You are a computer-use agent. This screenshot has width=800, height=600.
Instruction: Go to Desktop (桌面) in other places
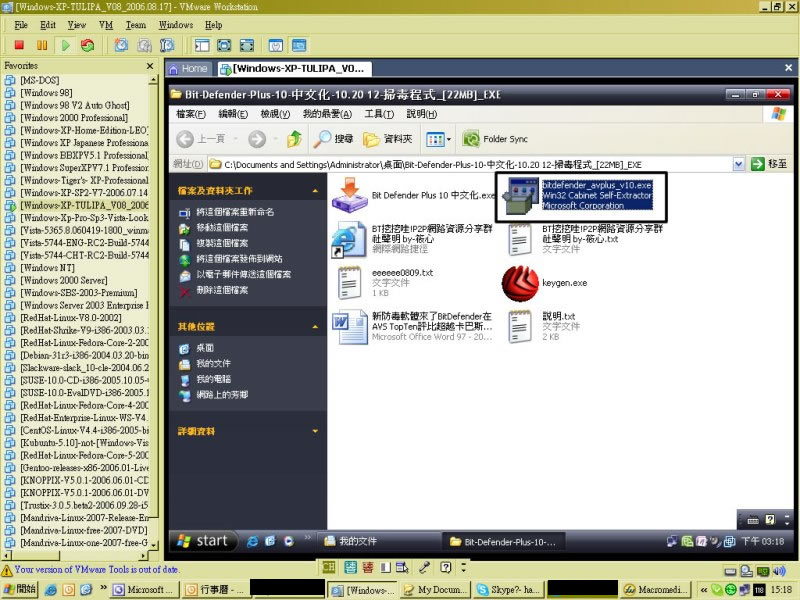click(205, 348)
